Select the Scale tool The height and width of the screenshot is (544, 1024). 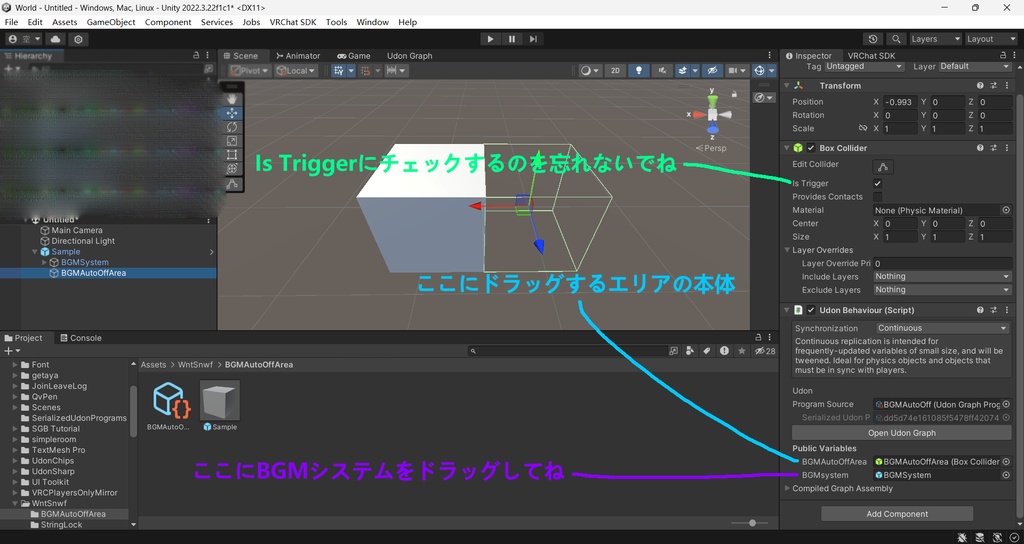click(232, 141)
